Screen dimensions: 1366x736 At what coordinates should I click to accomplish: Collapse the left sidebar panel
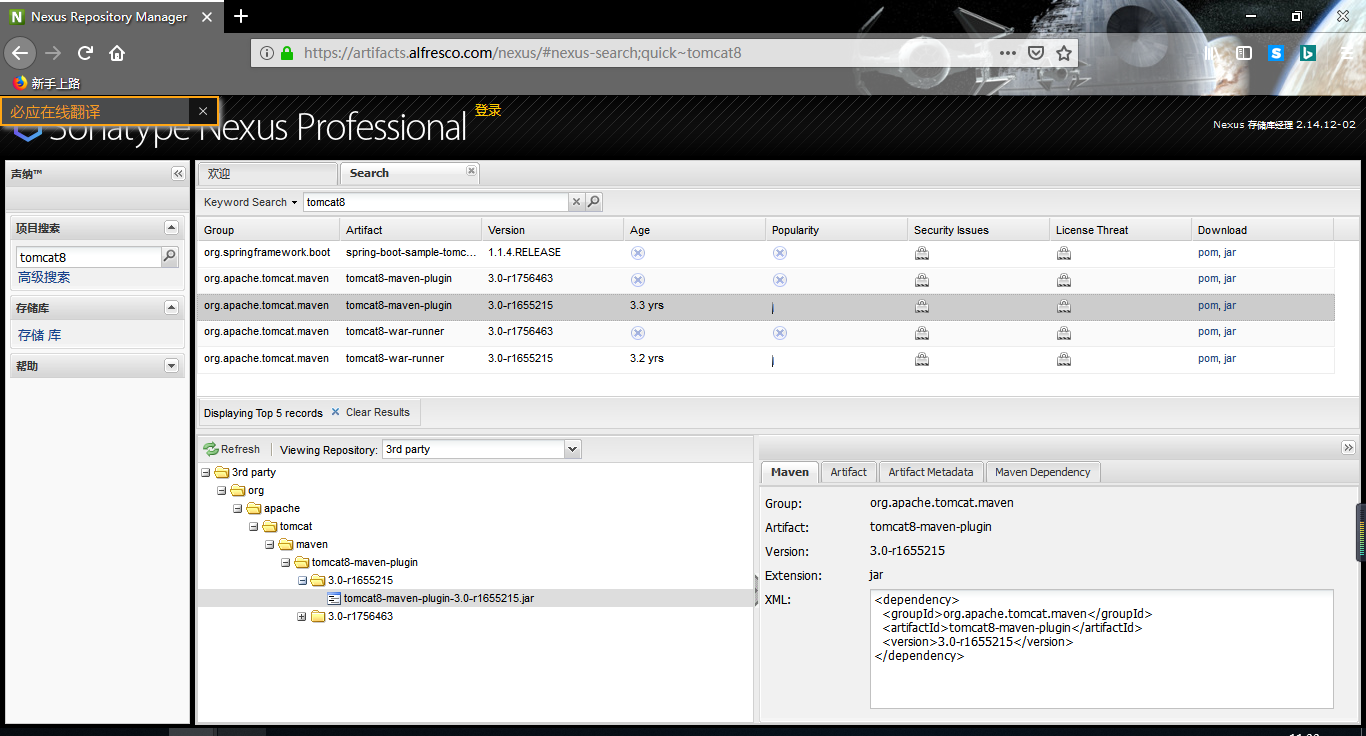click(178, 174)
